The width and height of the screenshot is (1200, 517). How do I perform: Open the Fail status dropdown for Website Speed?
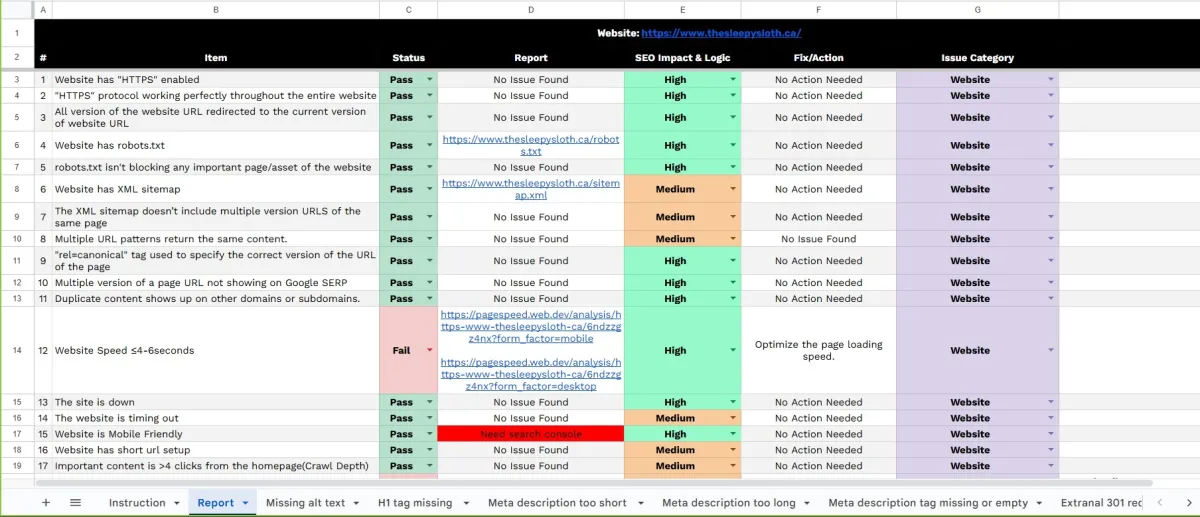click(x=430, y=351)
